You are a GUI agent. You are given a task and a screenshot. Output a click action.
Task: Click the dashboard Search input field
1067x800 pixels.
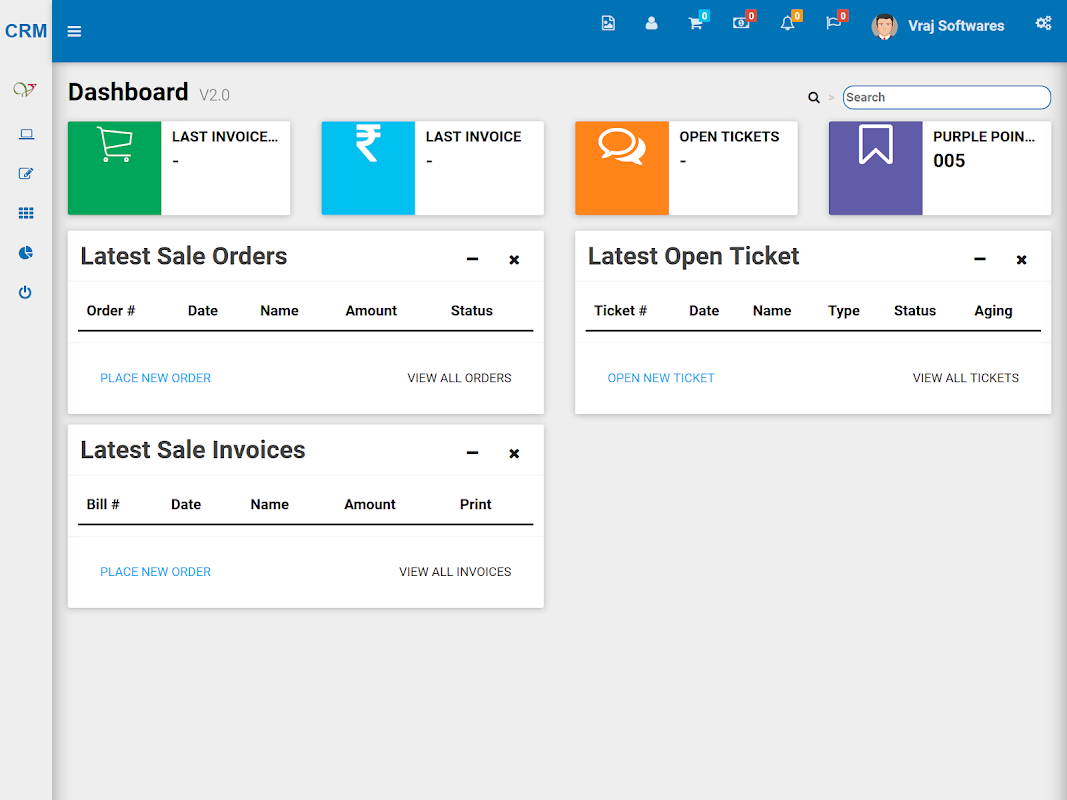point(946,97)
